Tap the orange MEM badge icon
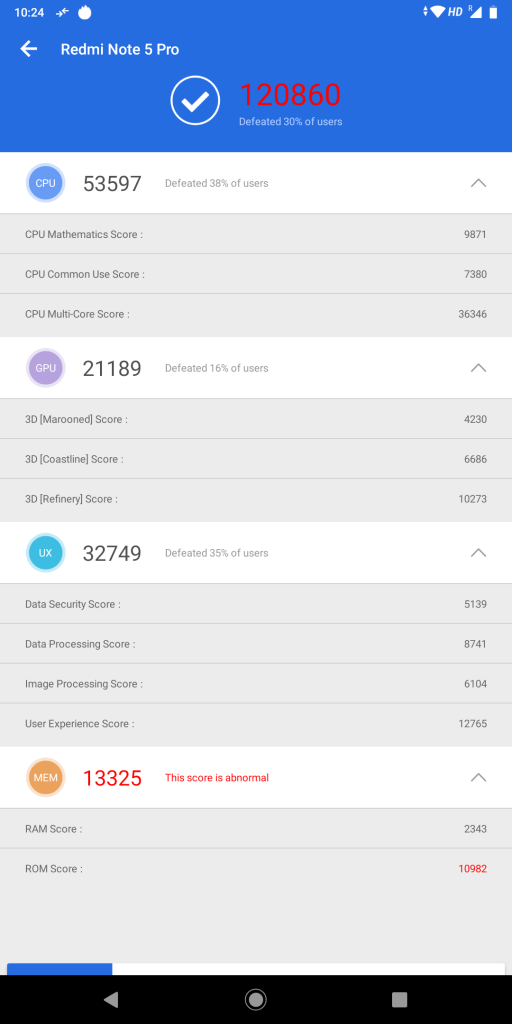The image size is (512, 1024). (46, 778)
